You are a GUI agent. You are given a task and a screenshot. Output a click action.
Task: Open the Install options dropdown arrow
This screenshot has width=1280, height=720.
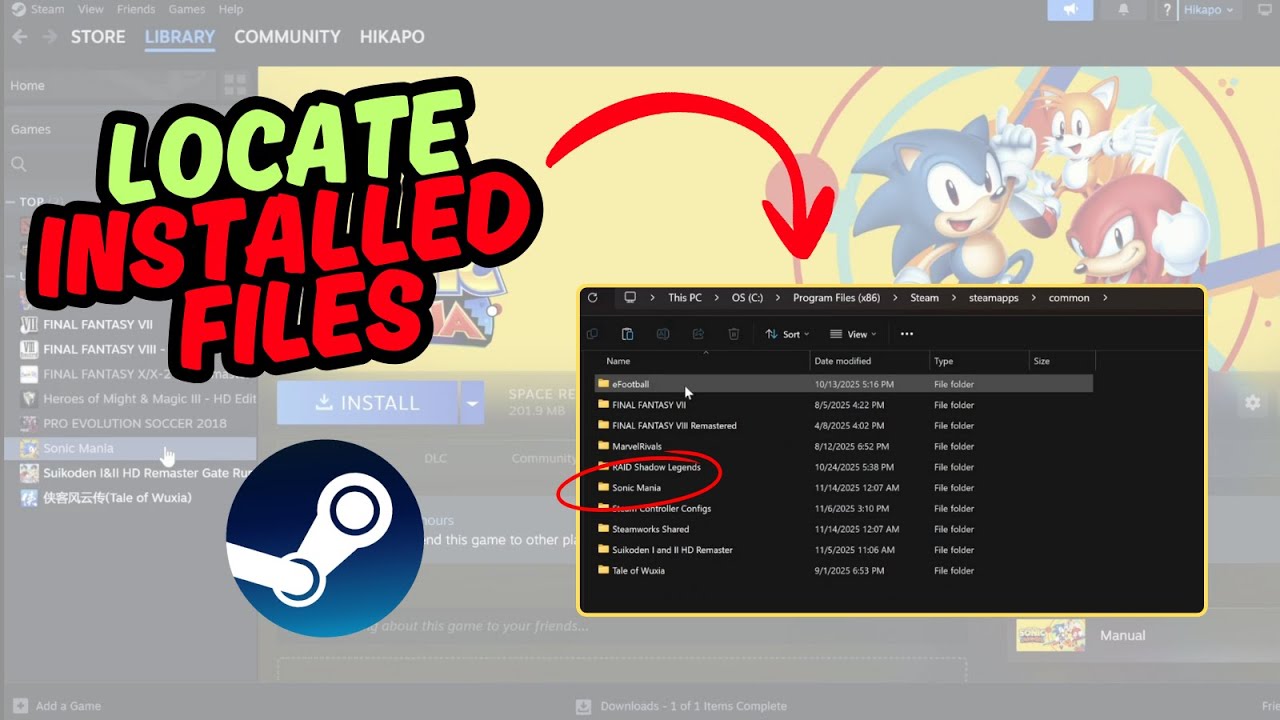click(x=472, y=403)
